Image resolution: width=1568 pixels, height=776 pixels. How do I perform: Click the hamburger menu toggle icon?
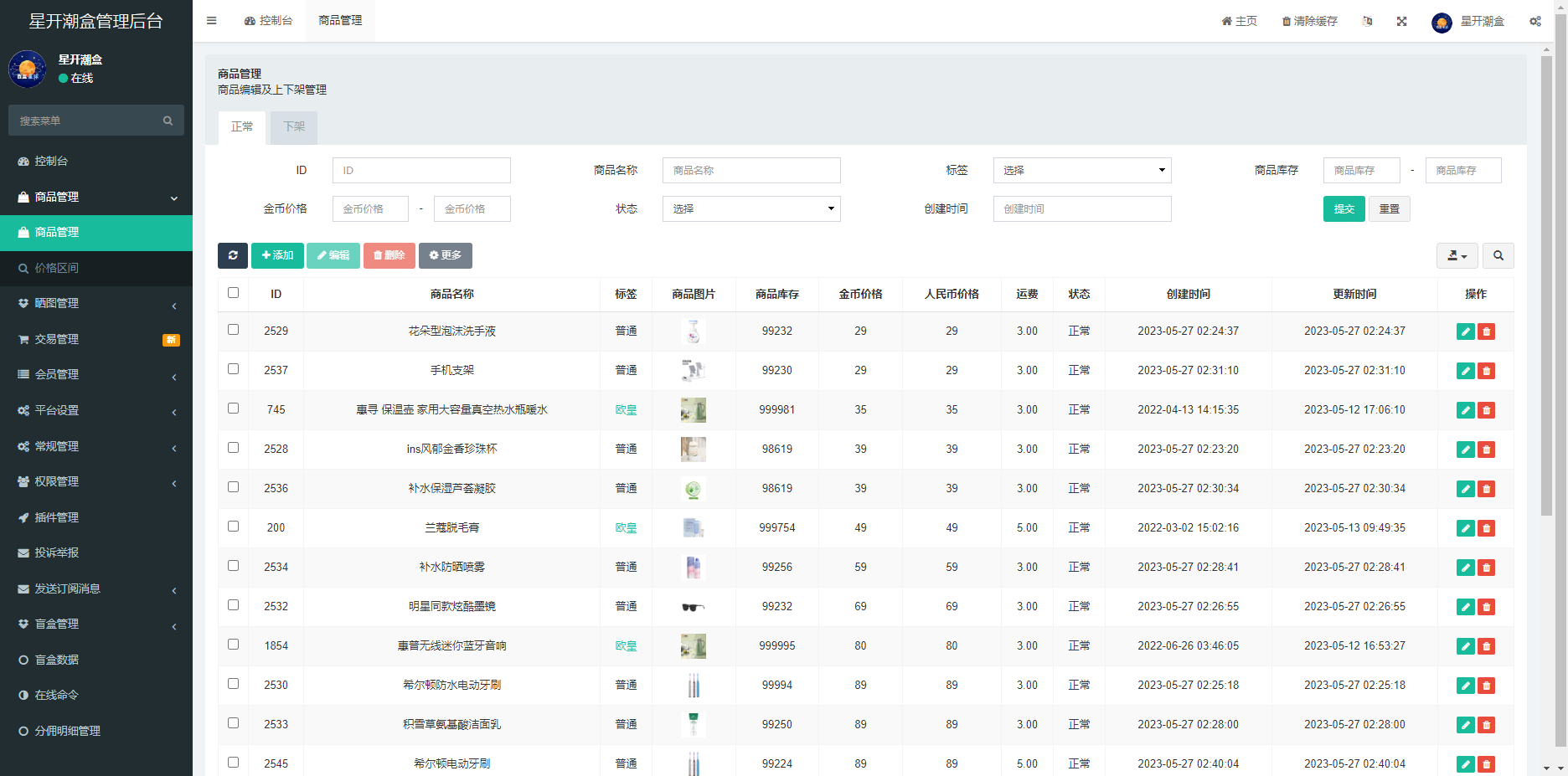(x=212, y=21)
